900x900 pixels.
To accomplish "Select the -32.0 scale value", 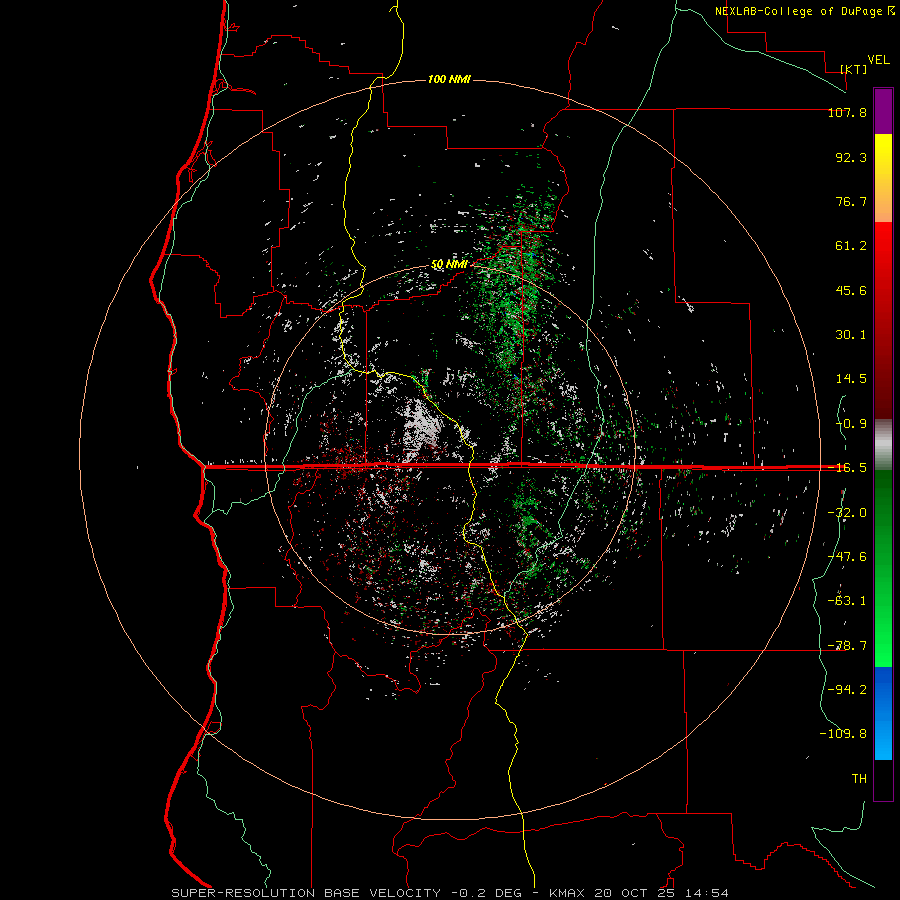I will pyautogui.click(x=847, y=513).
